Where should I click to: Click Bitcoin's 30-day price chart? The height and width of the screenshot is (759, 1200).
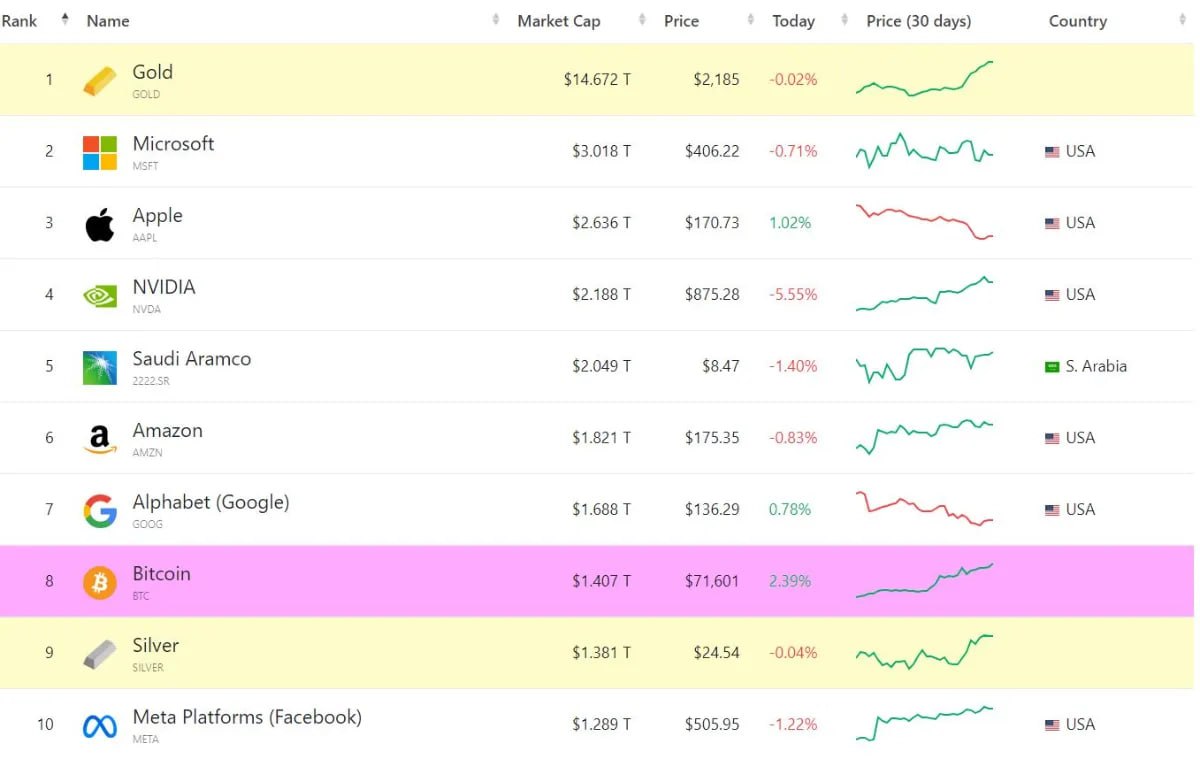(x=924, y=581)
